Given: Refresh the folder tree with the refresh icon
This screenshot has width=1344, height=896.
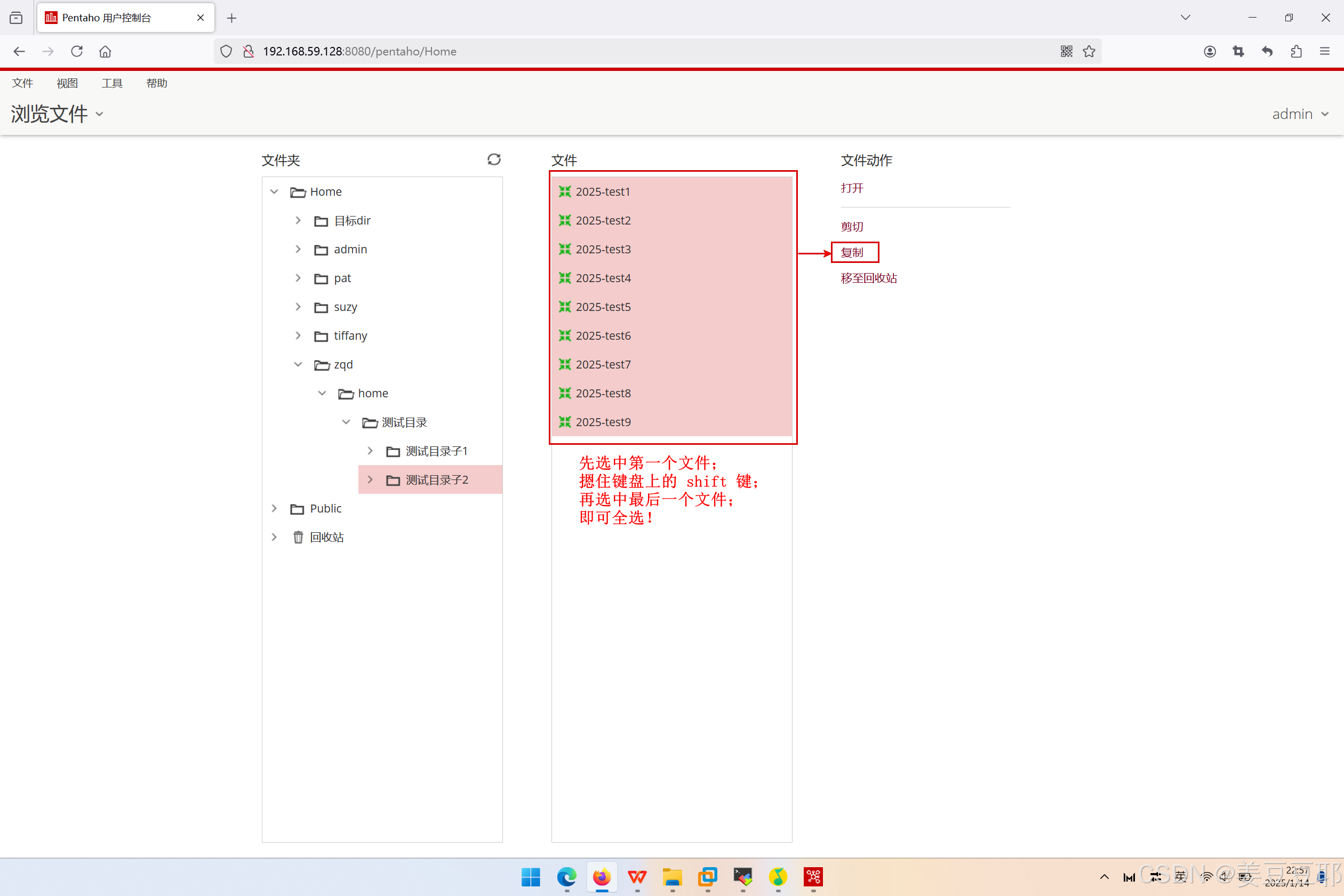Looking at the screenshot, I should 494,159.
